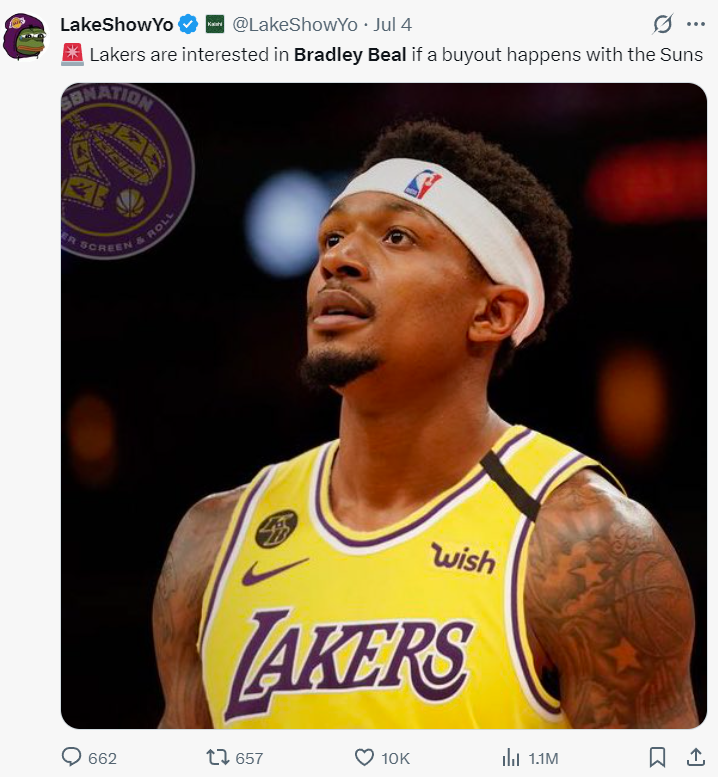Click the blue verified checkmark badge
718x777 pixels.
tap(188, 24)
